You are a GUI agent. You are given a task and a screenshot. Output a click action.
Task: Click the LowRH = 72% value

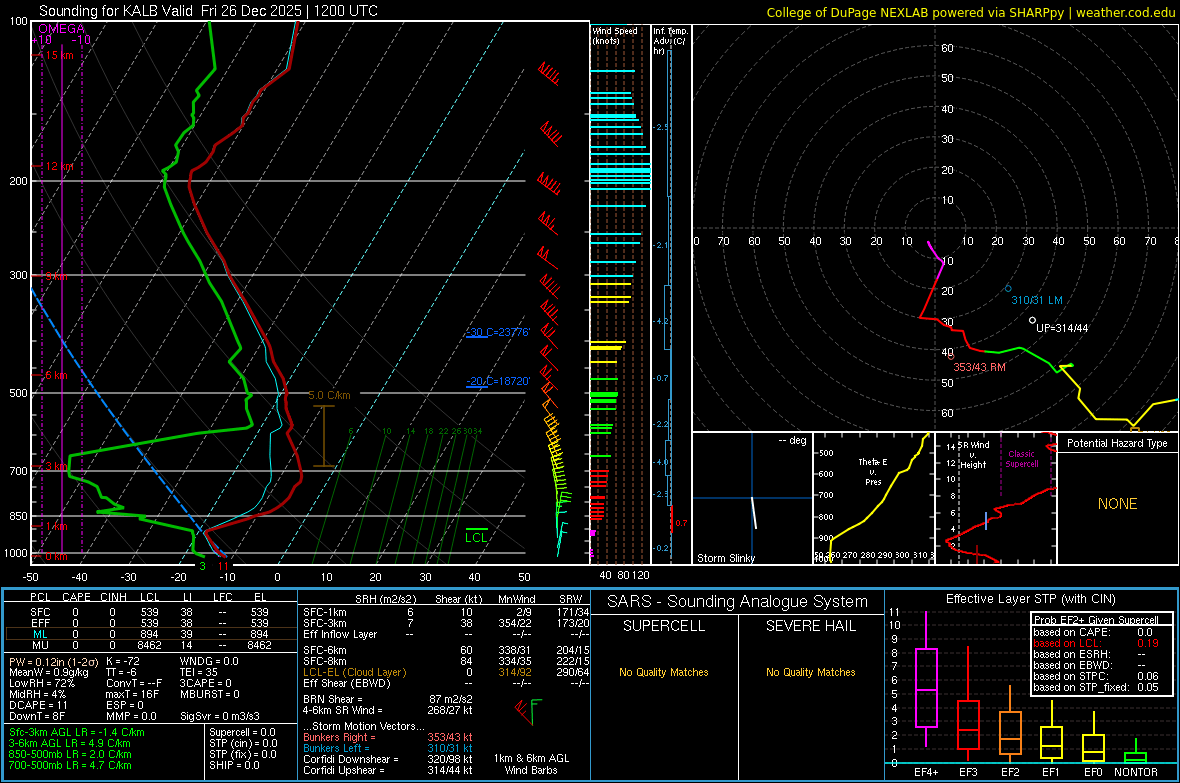[x=41, y=683]
